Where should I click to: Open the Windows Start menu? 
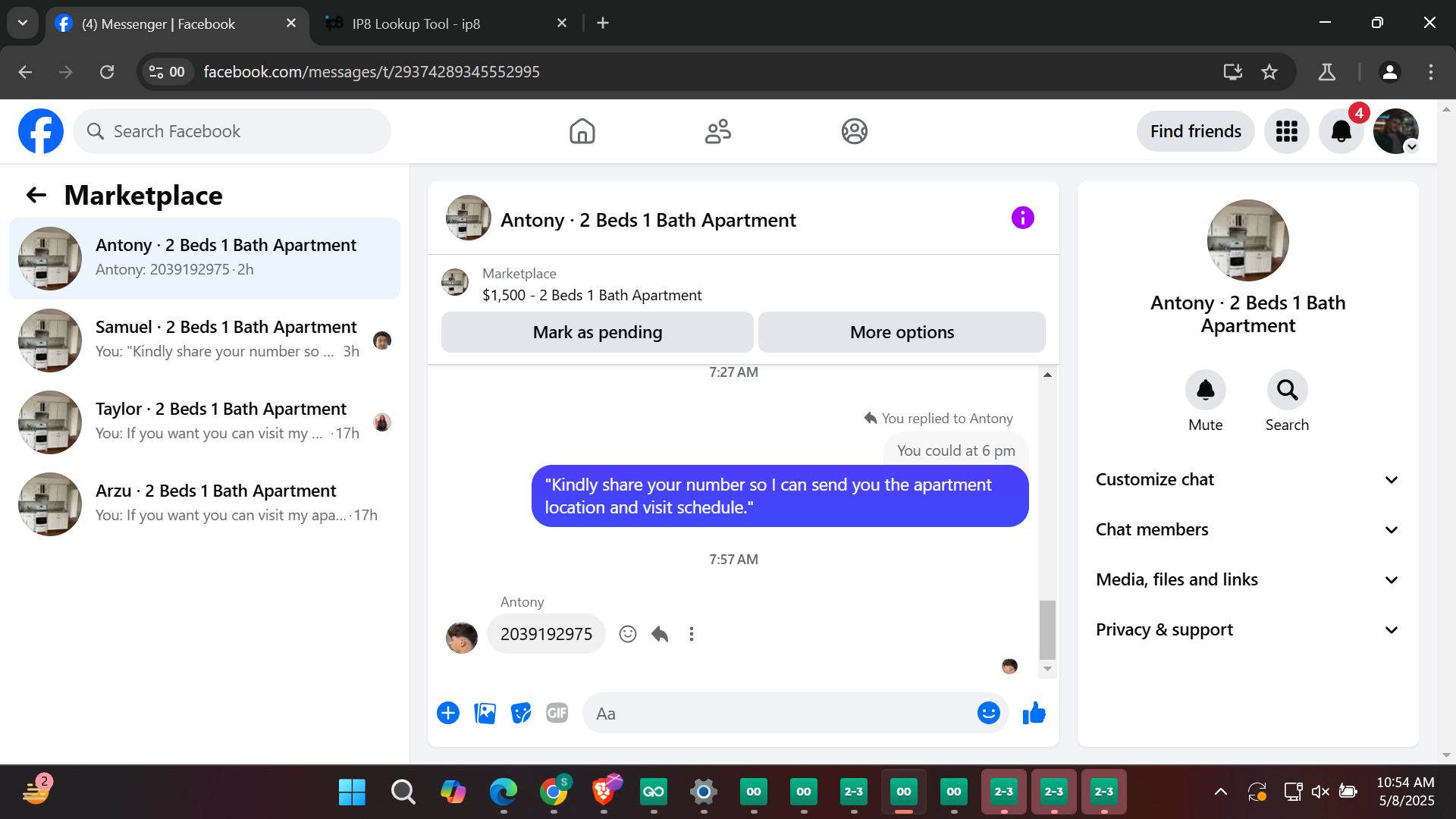352,792
